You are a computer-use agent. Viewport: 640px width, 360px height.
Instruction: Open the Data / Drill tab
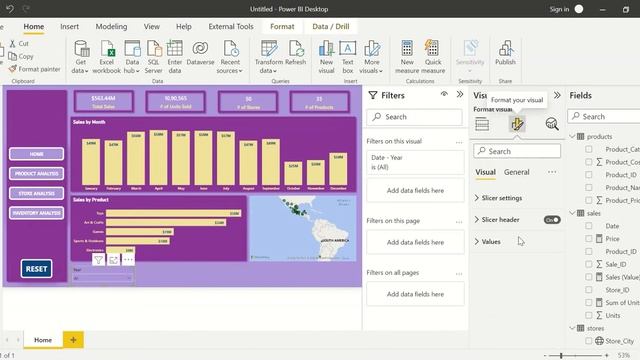pyautogui.click(x=331, y=27)
